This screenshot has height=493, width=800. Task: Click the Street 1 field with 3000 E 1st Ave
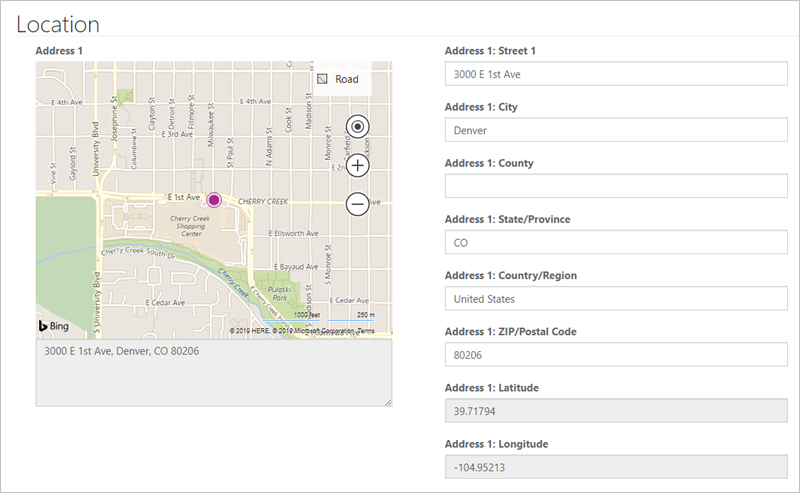point(616,74)
